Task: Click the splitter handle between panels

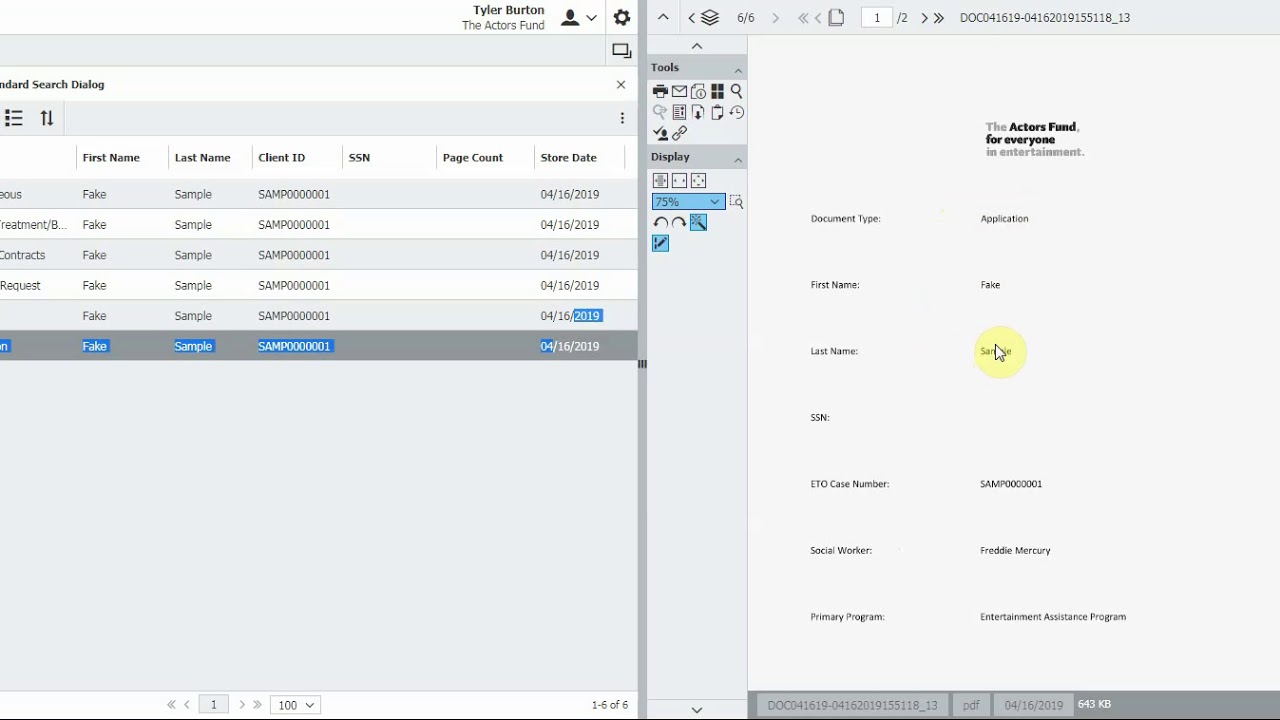Action: (x=642, y=364)
